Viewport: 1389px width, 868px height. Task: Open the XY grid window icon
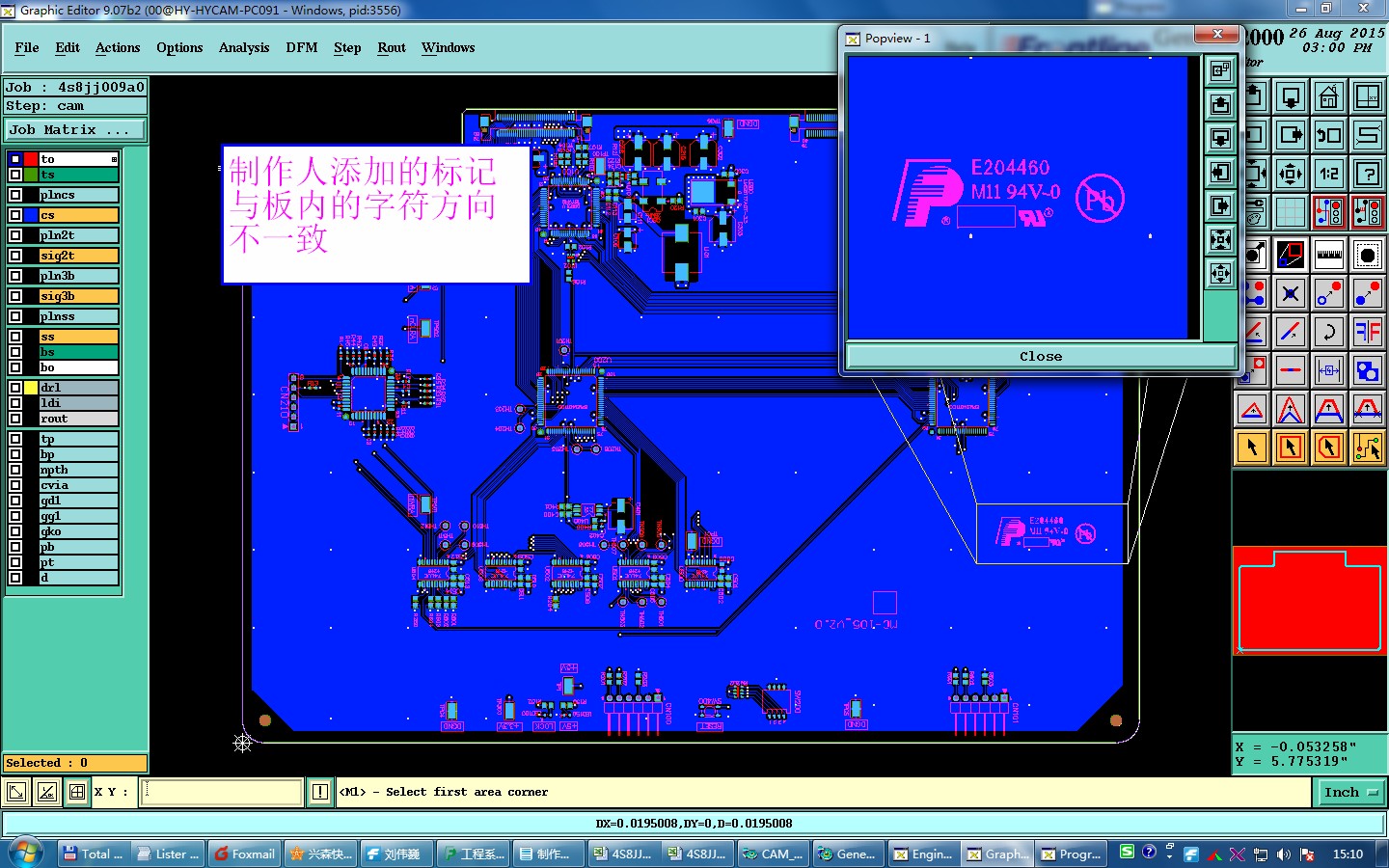point(1368,96)
